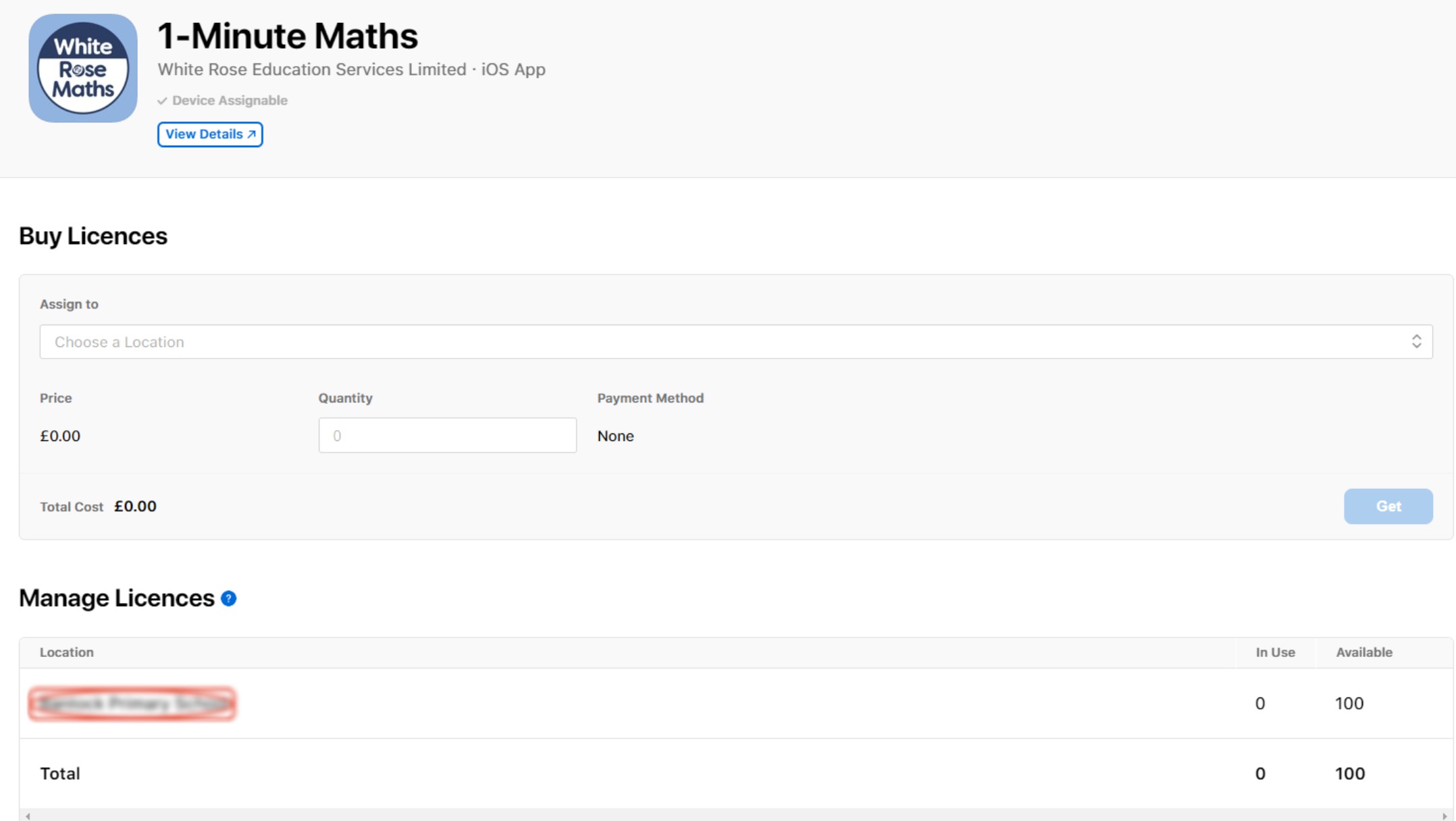1456x821 pixels.
Task: Click the Available column header
Action: (x=1363, y=652)
